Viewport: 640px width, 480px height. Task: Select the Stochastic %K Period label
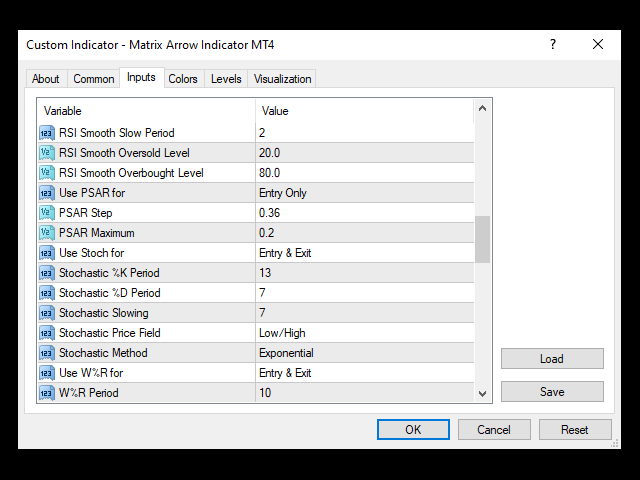[109, 273]
